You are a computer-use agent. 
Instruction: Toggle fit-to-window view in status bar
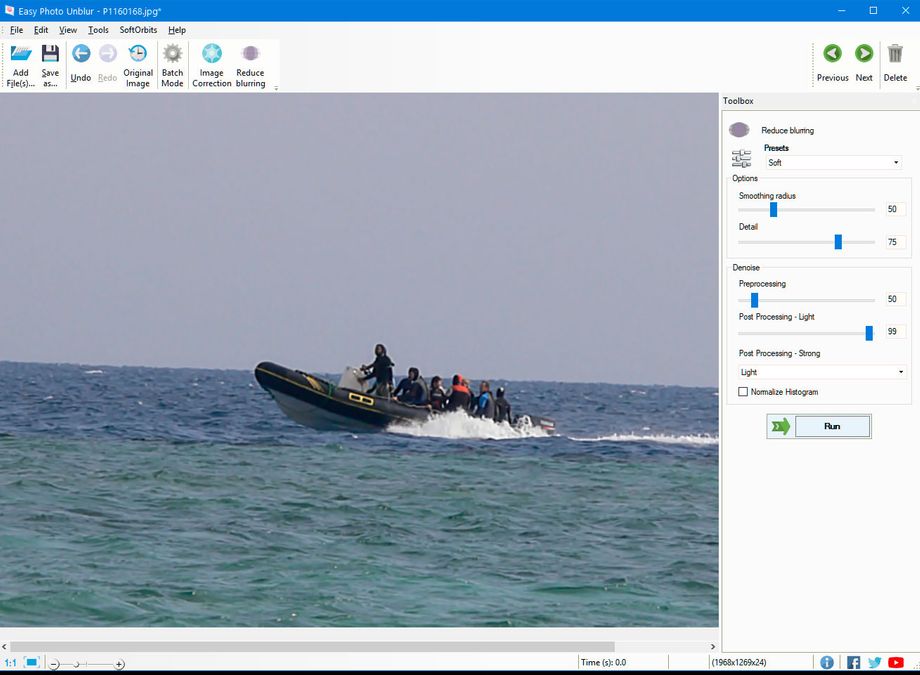click(x=32, y=662)
